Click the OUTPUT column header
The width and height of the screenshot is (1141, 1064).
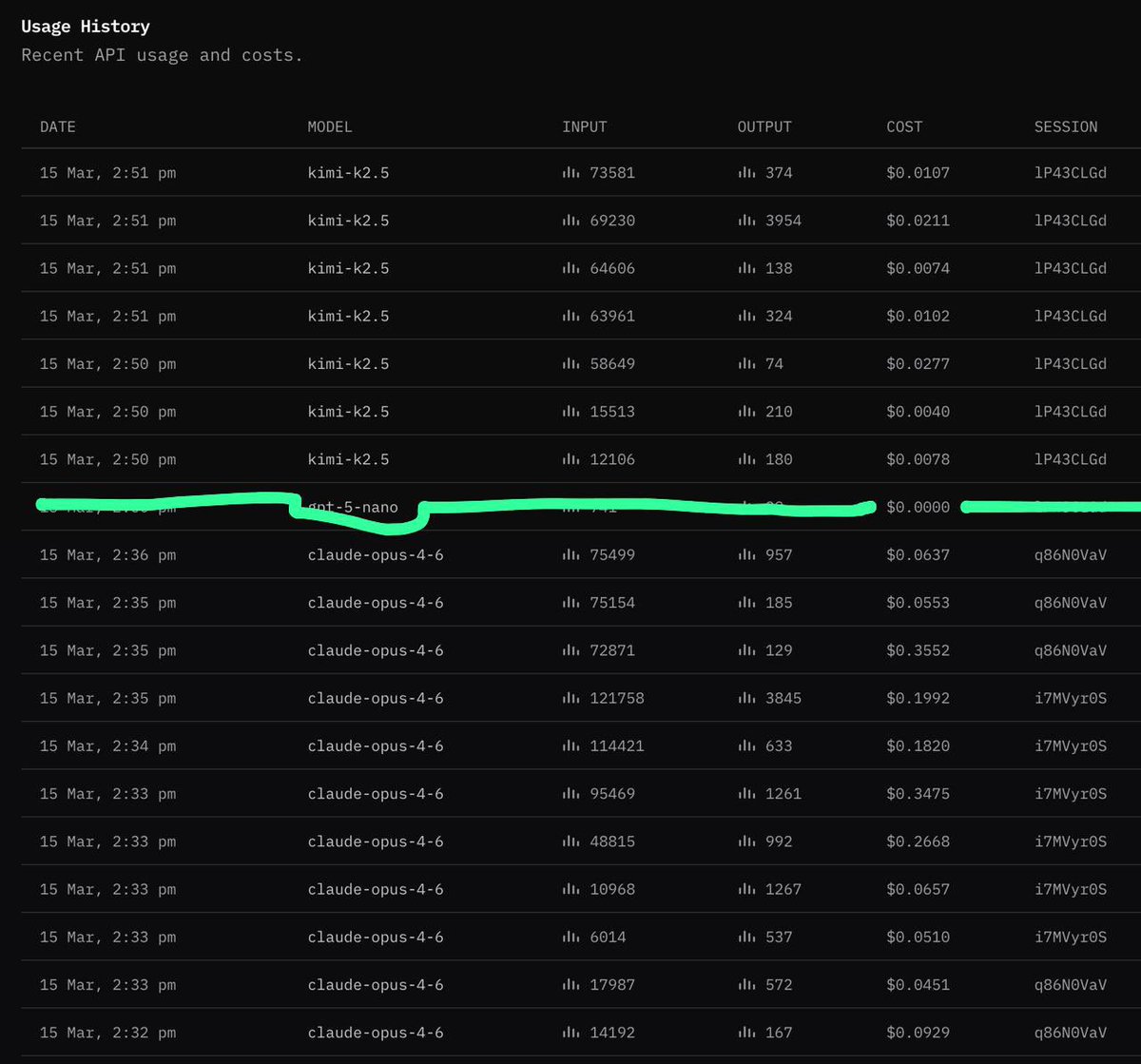[764, 126]
